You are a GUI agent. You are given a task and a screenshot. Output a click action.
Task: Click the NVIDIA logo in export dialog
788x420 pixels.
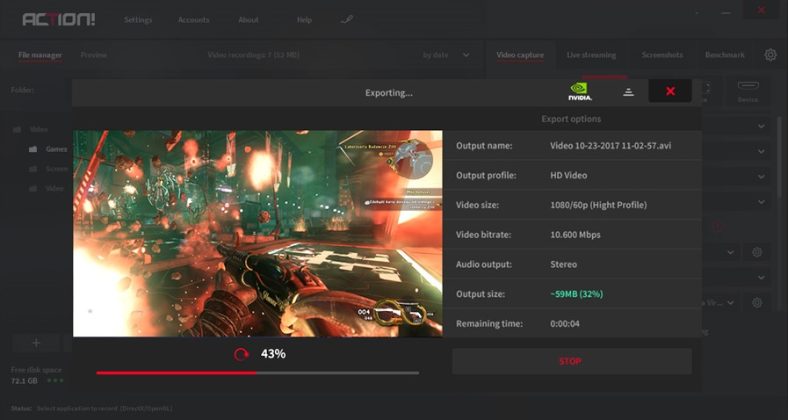pos(579,91)
